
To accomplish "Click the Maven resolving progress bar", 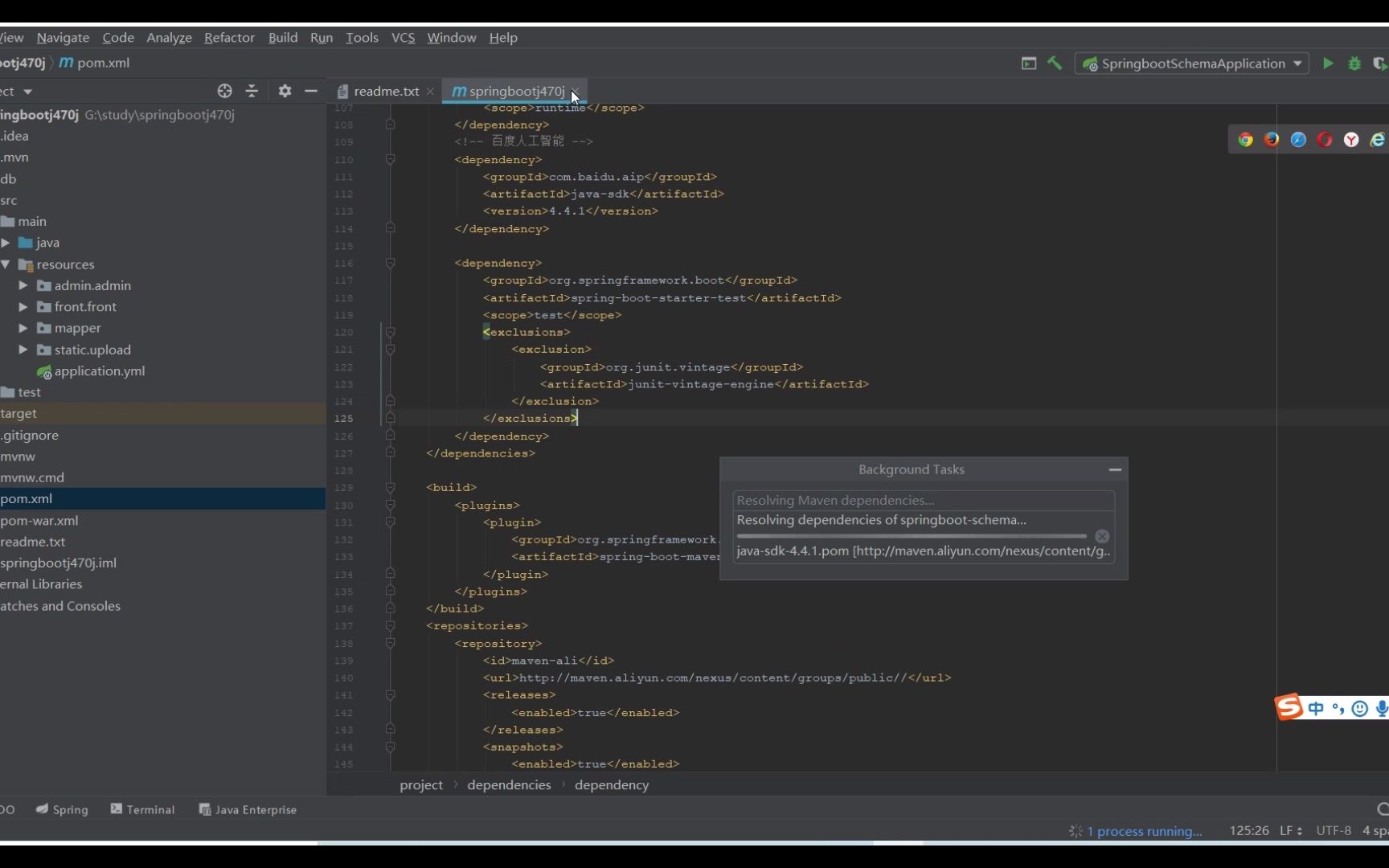I will coord(911,536).
